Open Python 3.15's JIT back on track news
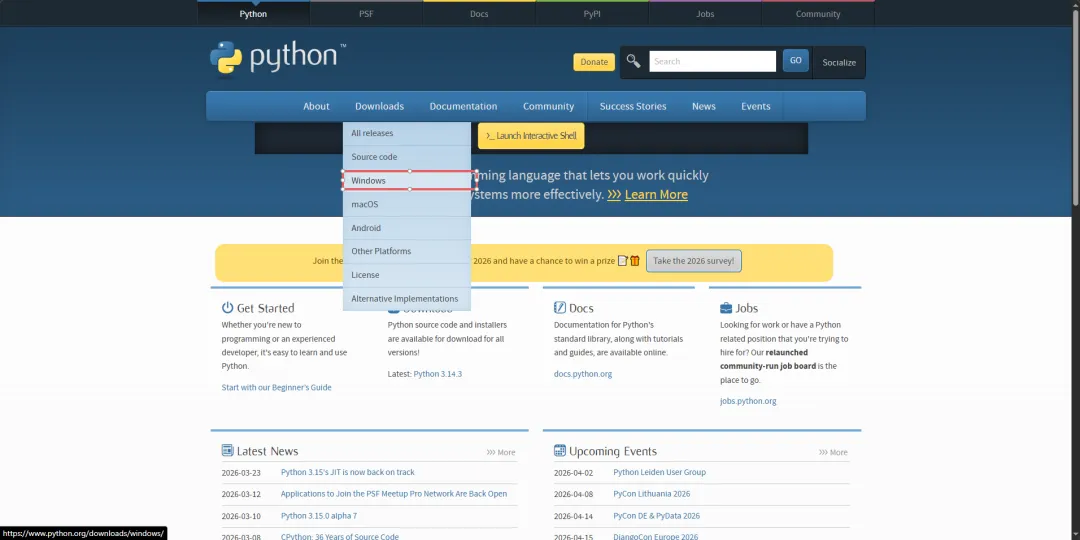 348,472
